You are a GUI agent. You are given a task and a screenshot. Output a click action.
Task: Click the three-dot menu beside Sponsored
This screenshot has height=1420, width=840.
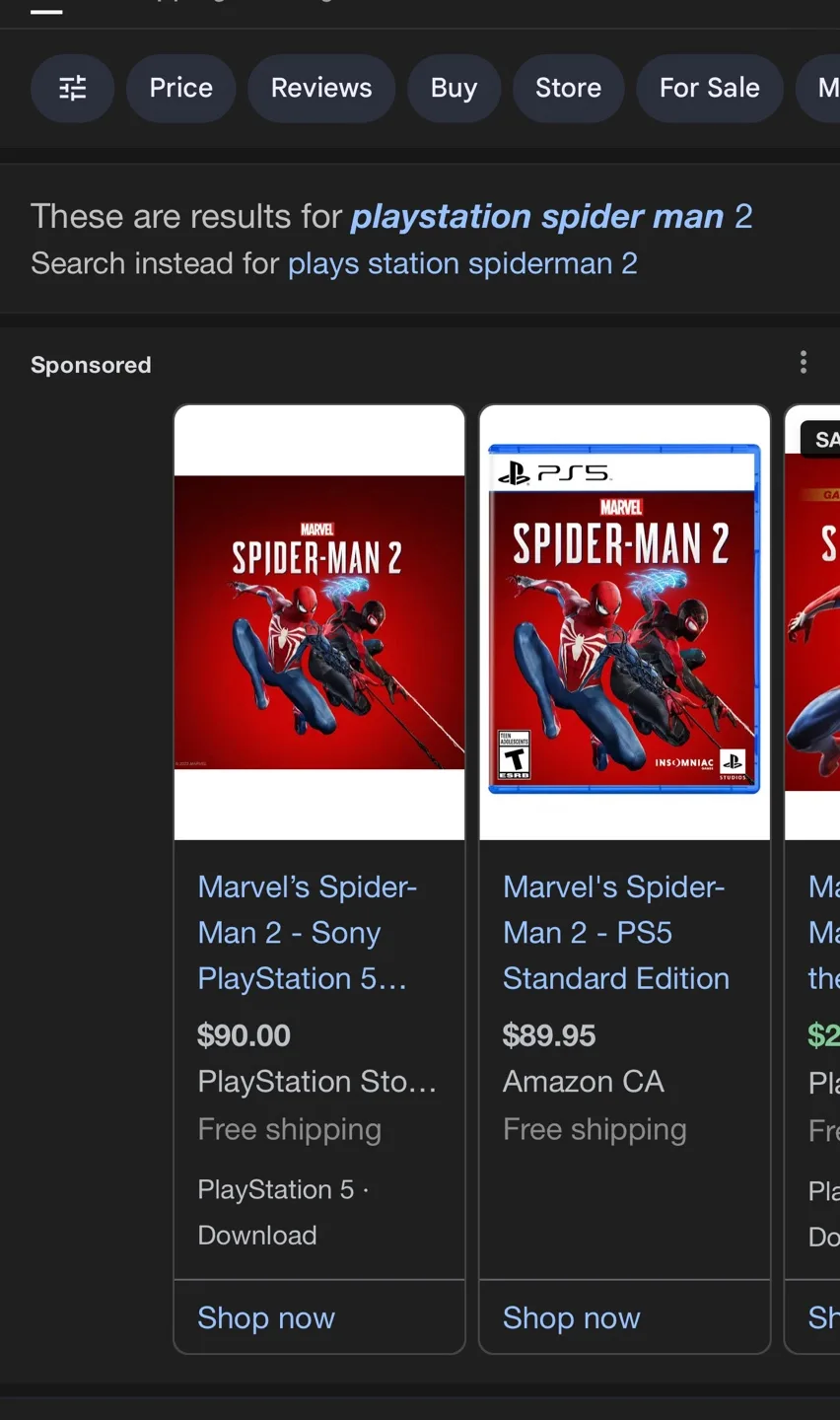[x=804, y=362]
